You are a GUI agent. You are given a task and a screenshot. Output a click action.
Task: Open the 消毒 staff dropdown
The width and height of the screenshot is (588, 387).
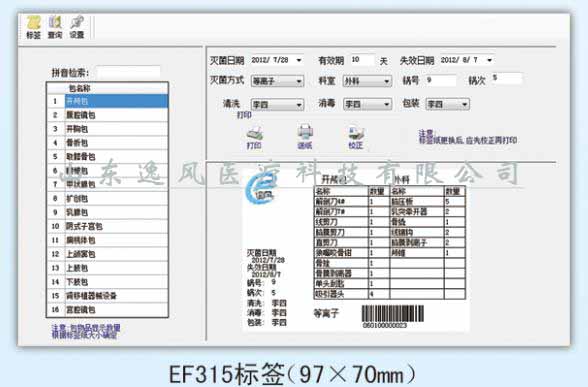click(387, 104)
